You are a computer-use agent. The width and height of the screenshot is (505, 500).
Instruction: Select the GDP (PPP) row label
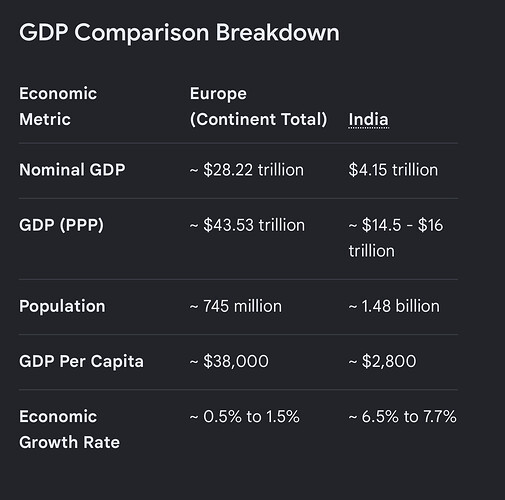[x=61, y=225]
